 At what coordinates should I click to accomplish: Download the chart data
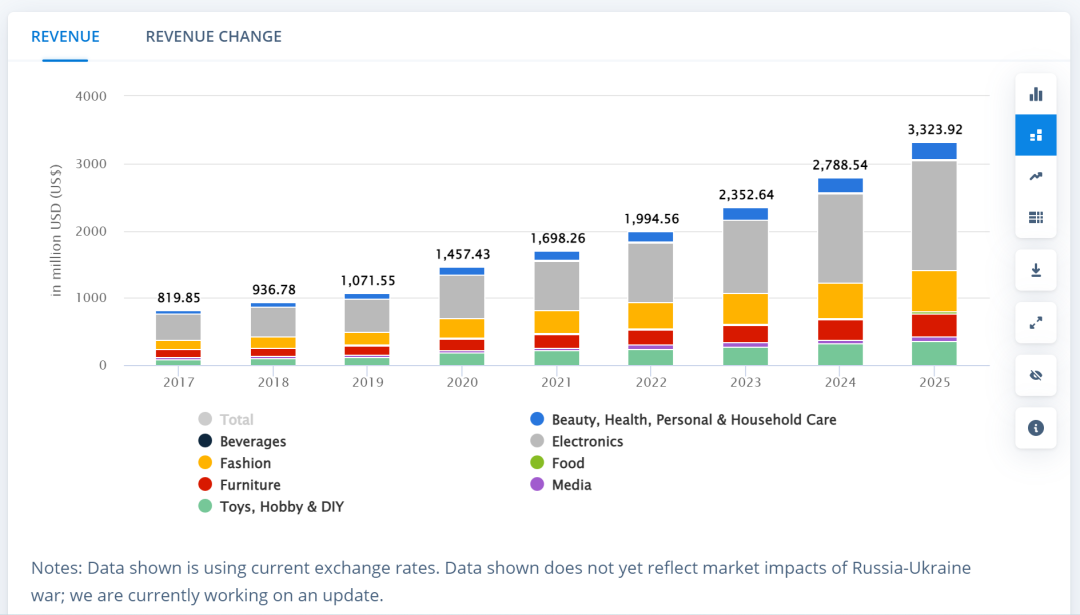point(1035,270)
